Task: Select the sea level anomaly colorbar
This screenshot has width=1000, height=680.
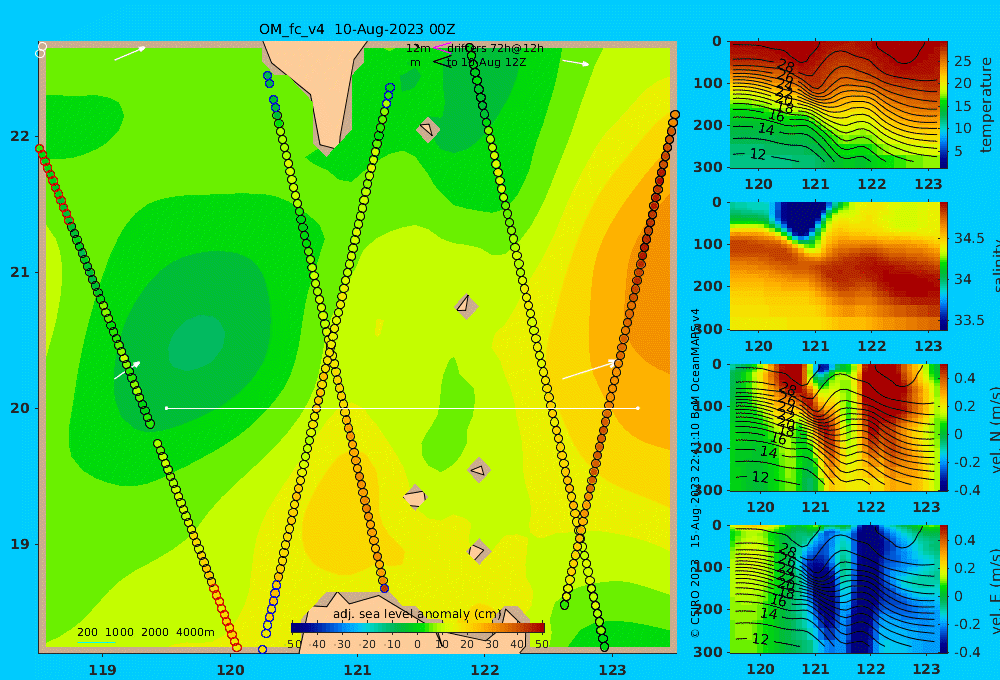Action: tap(418, 628)
